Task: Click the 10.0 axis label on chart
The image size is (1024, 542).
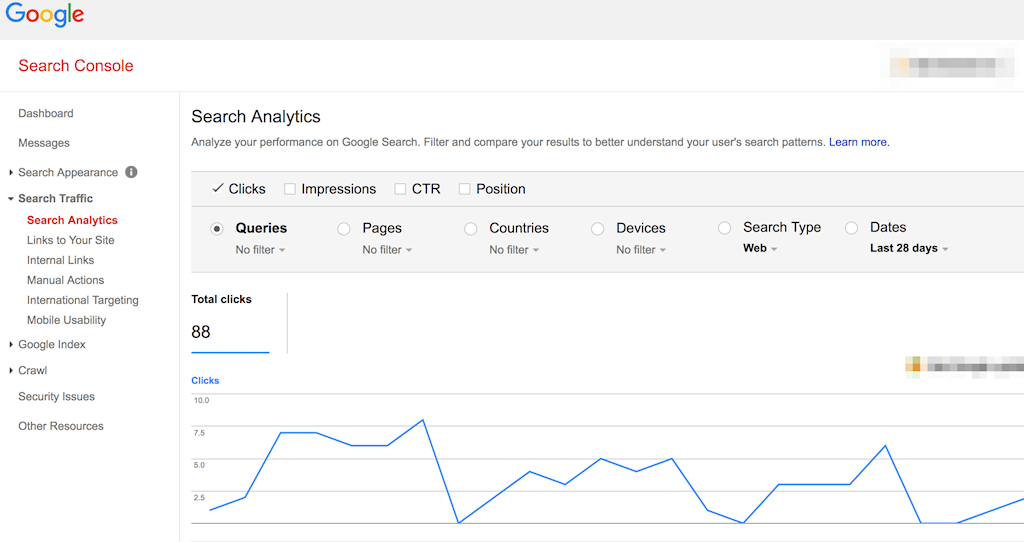Action: 201,400
